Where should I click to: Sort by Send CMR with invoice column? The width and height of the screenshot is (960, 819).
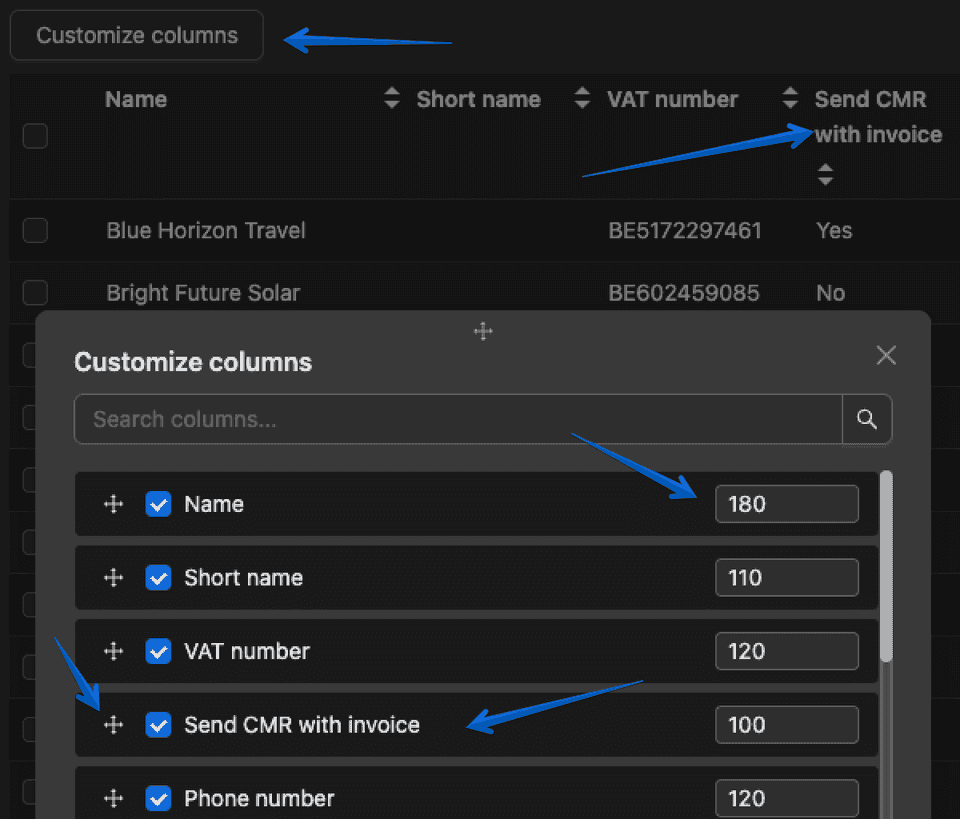coord(825,174)
